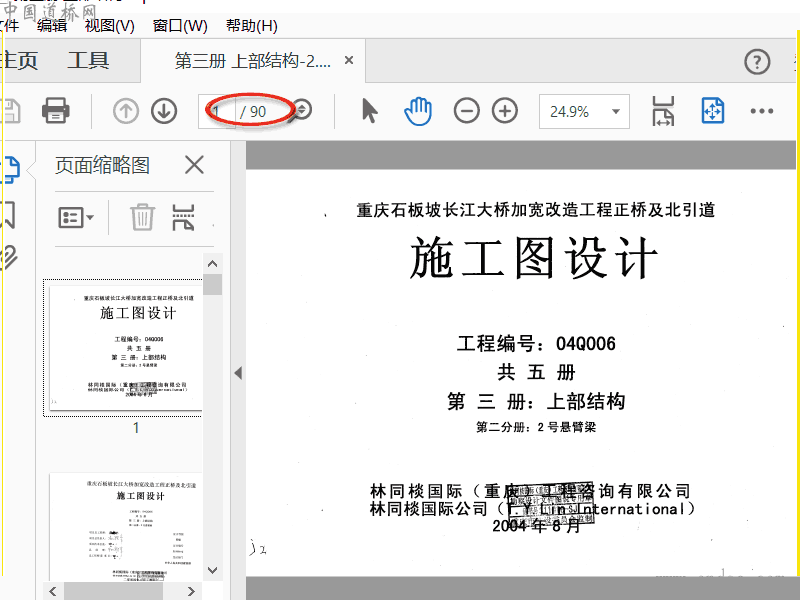Click the 共五册 line in document
The height and width of the screenshot is (600, 800).
(x=536, y=372)
